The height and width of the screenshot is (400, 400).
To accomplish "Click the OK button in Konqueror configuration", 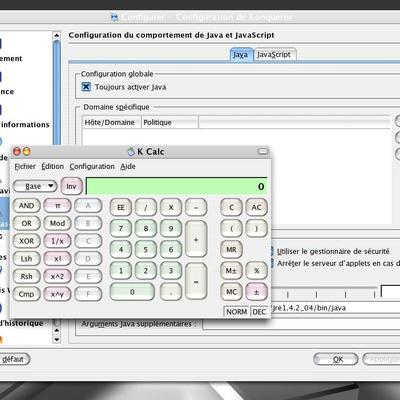I will 336,359.
